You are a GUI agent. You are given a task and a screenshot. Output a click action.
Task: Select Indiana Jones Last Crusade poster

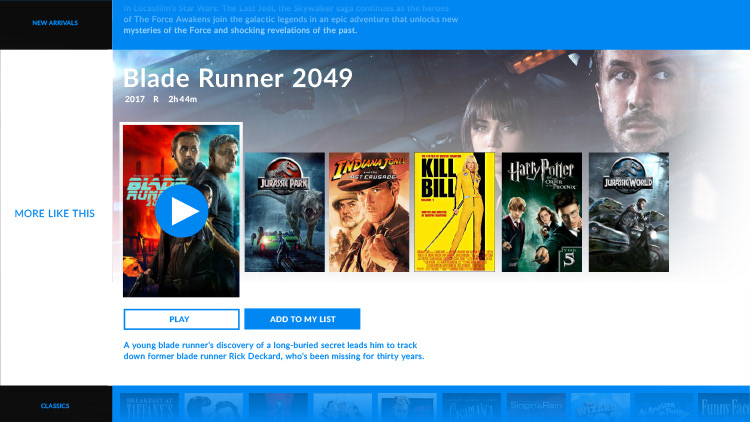(x=369, y=212)
